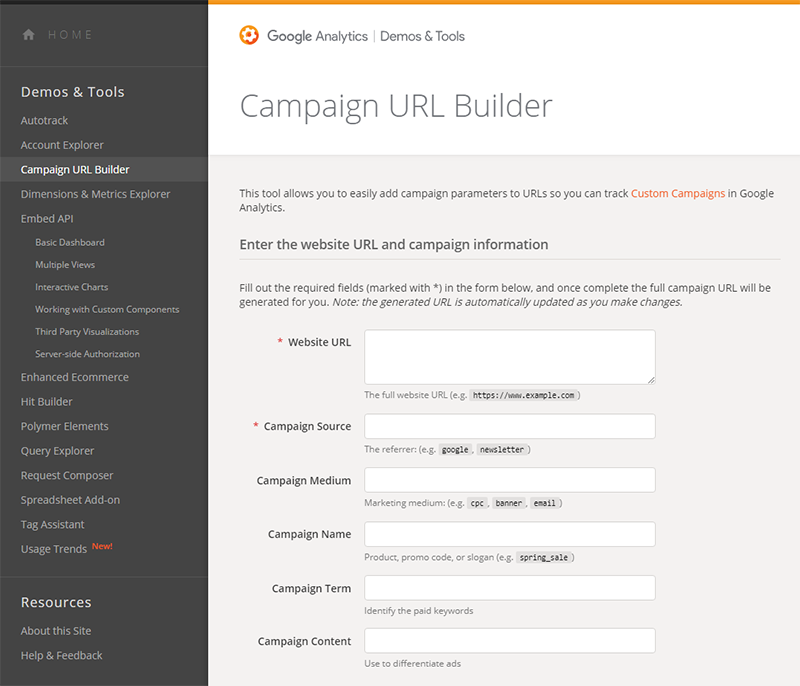Click the home icon in sidebar
This screenshot has width=800, height=686.
point(29,35)
